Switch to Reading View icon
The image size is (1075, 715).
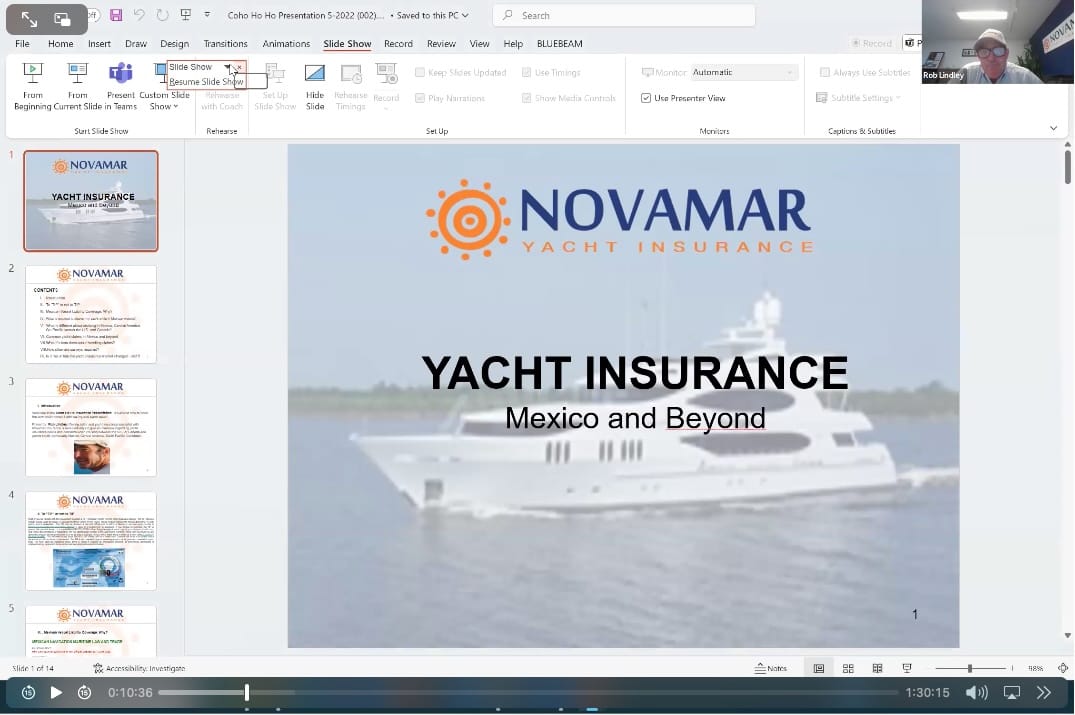pos(877,668)
